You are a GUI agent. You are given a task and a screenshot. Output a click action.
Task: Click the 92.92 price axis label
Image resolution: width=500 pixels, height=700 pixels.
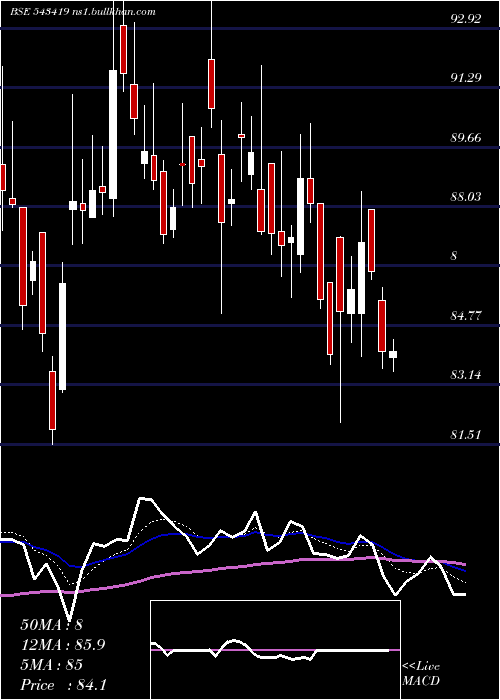click(466, 19)
